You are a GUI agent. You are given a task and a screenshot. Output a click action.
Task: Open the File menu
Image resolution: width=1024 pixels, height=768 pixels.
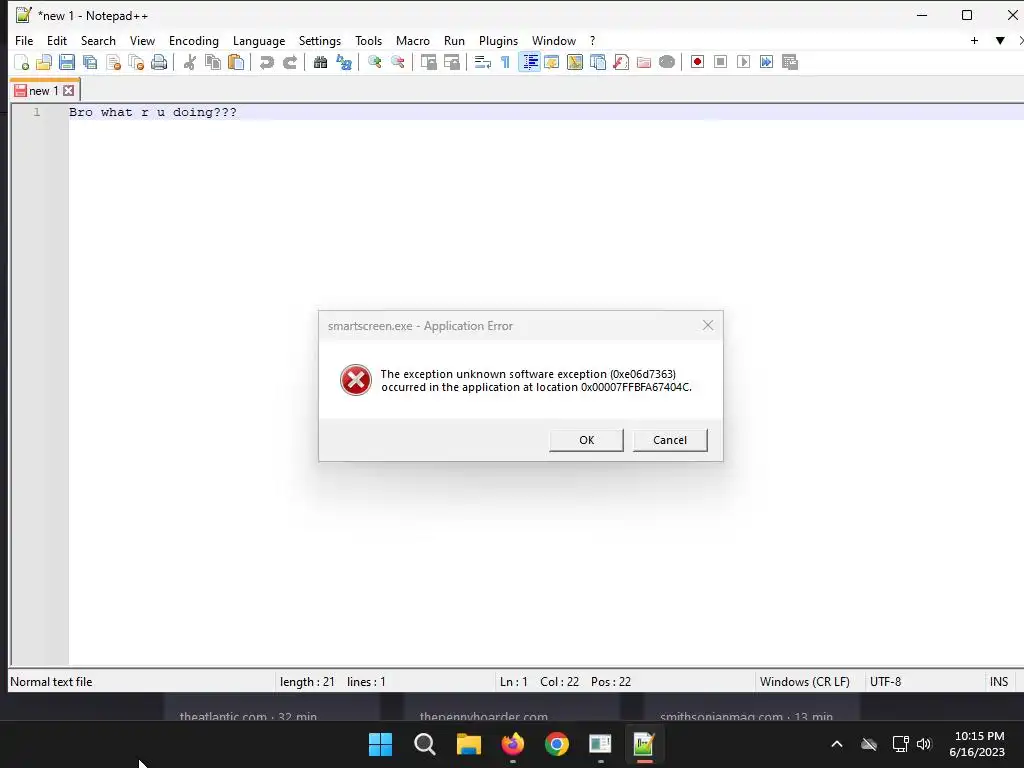click(x=24, y=40)
